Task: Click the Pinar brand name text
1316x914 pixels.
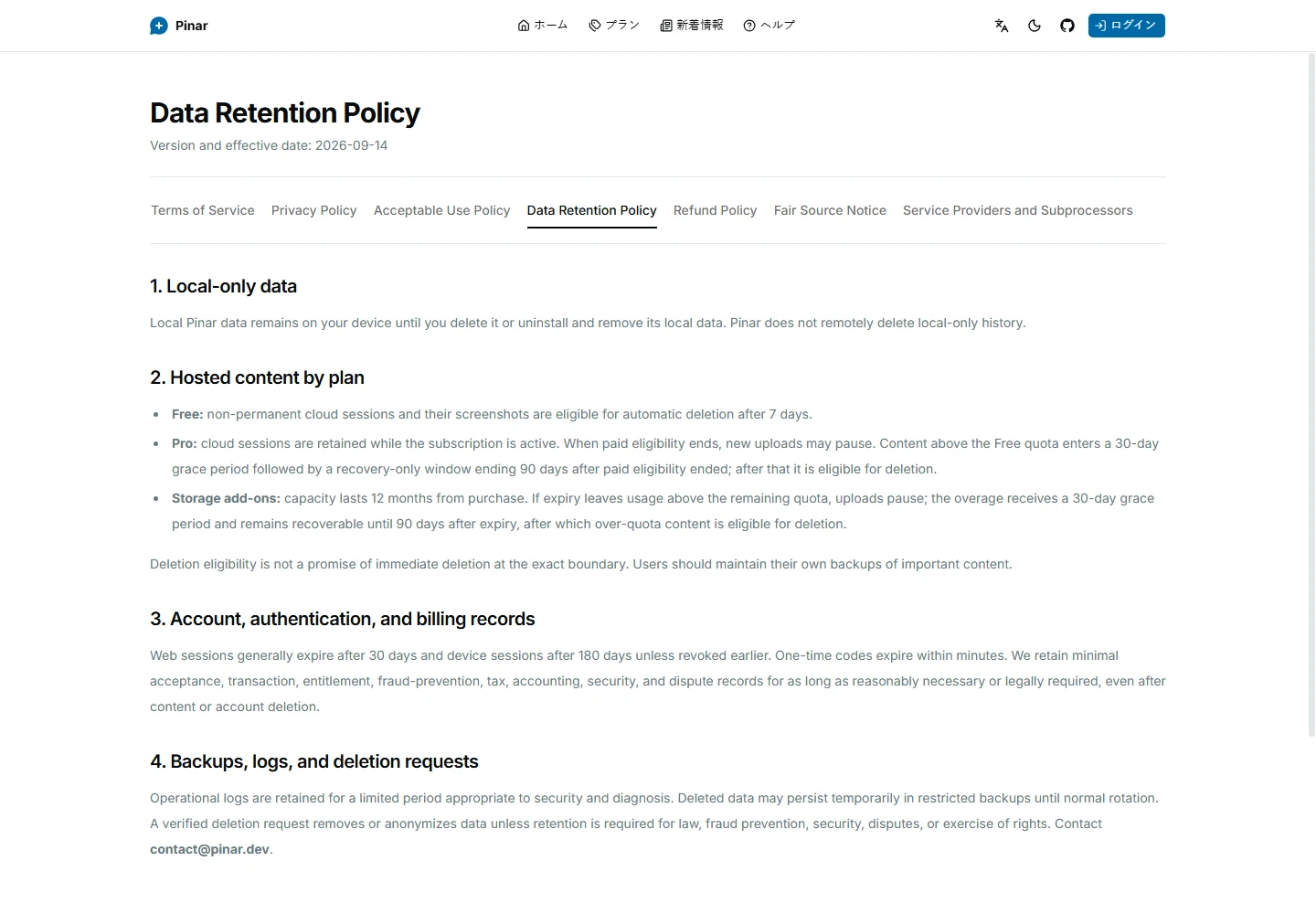Action: pyautogui.click(x=192, y=26)
